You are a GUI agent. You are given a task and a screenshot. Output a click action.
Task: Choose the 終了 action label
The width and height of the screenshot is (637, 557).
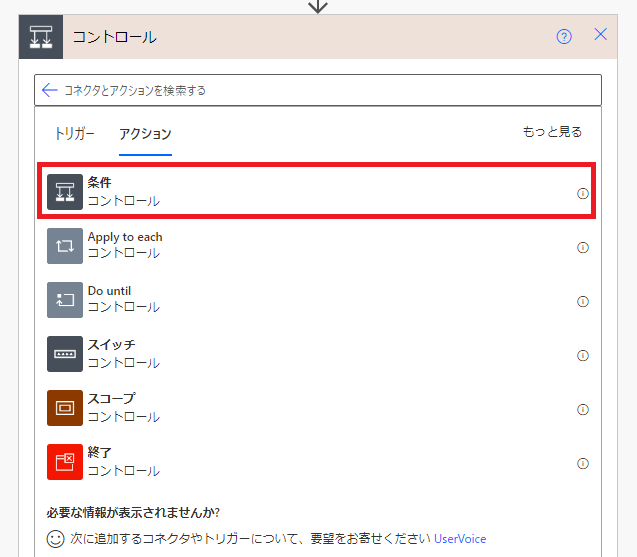pos(100,452)
